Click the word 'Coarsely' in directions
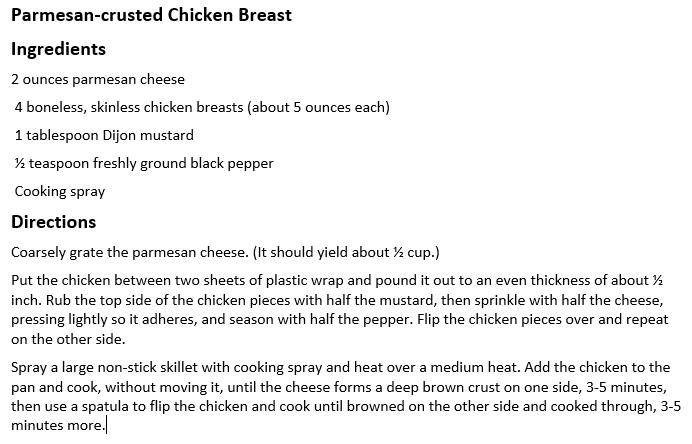Screen dimensions: 692x444 (38, 252)
